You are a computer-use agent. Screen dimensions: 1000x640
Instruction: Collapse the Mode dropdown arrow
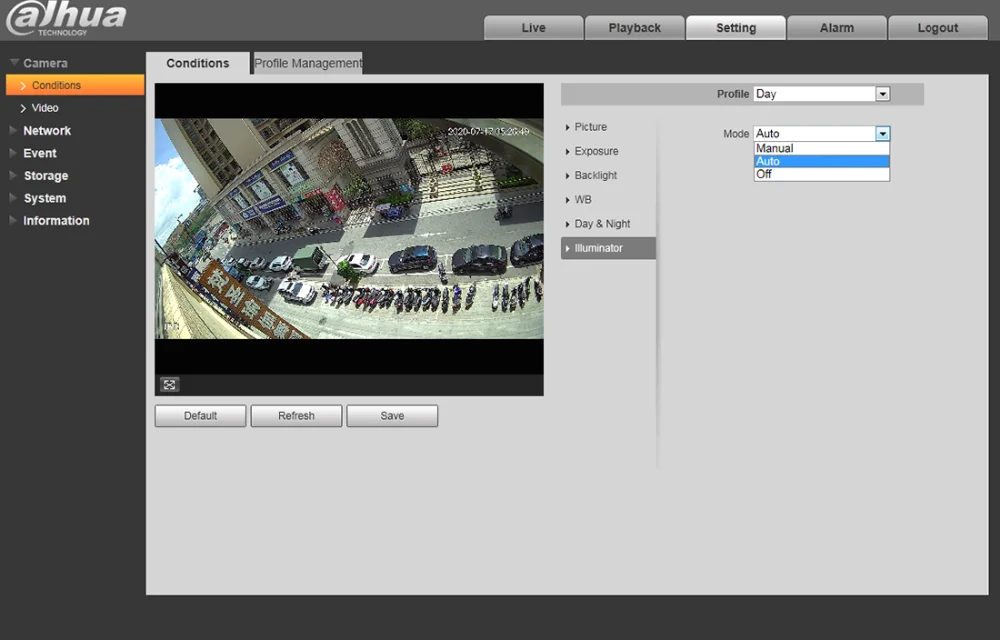point(882,133)
